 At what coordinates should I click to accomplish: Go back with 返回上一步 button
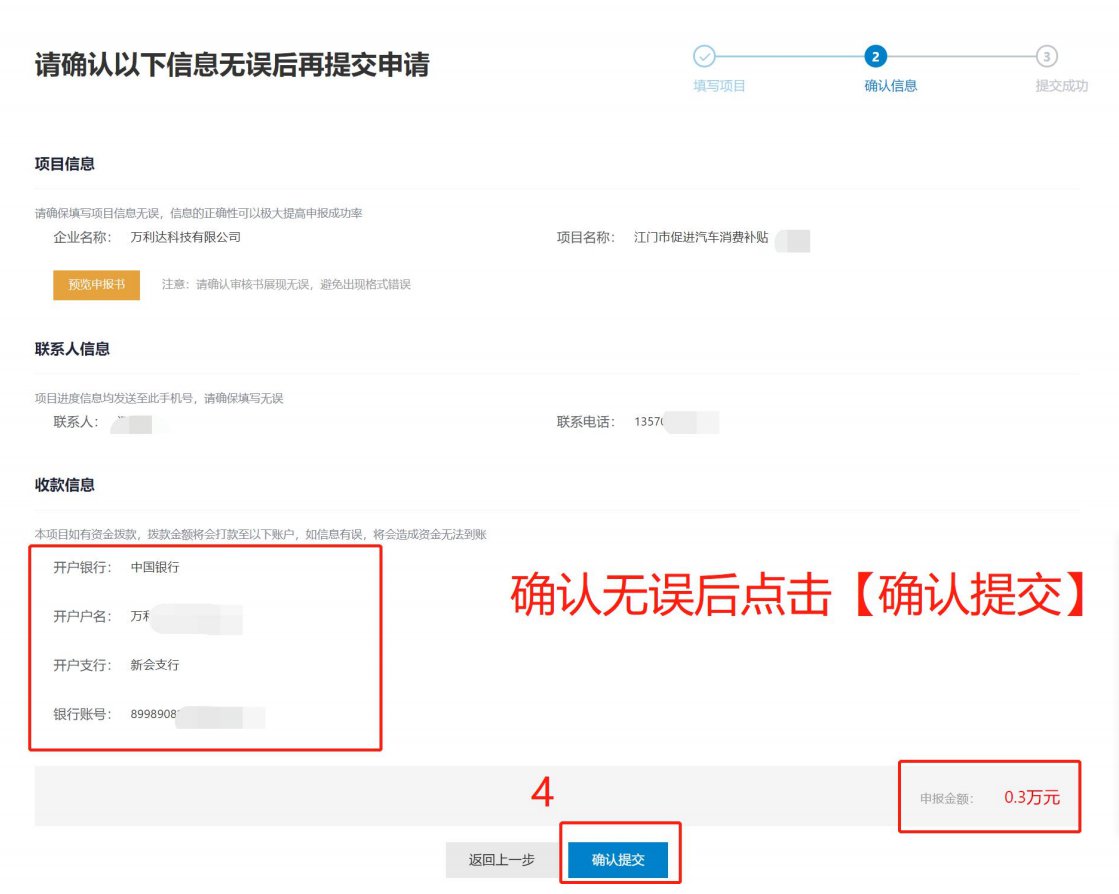[x=501, y=860]
